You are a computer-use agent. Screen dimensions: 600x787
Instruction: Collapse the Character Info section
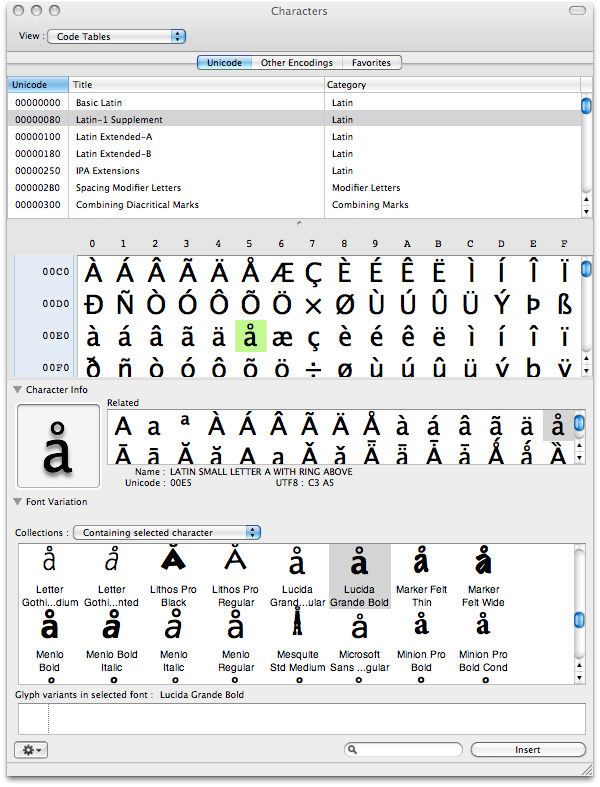click(18, 389)
